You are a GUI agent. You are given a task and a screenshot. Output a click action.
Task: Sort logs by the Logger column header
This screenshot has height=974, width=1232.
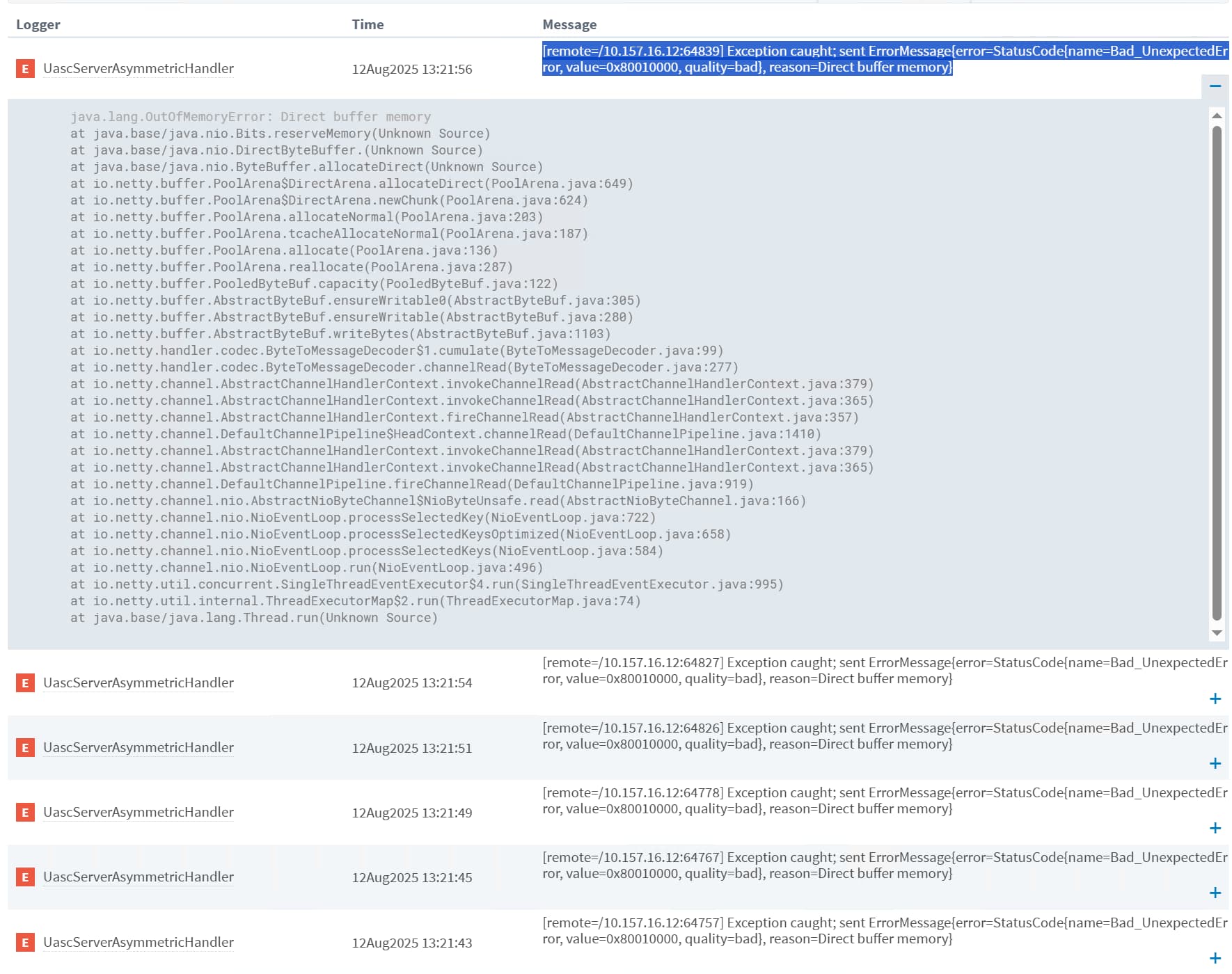point(38,24)
